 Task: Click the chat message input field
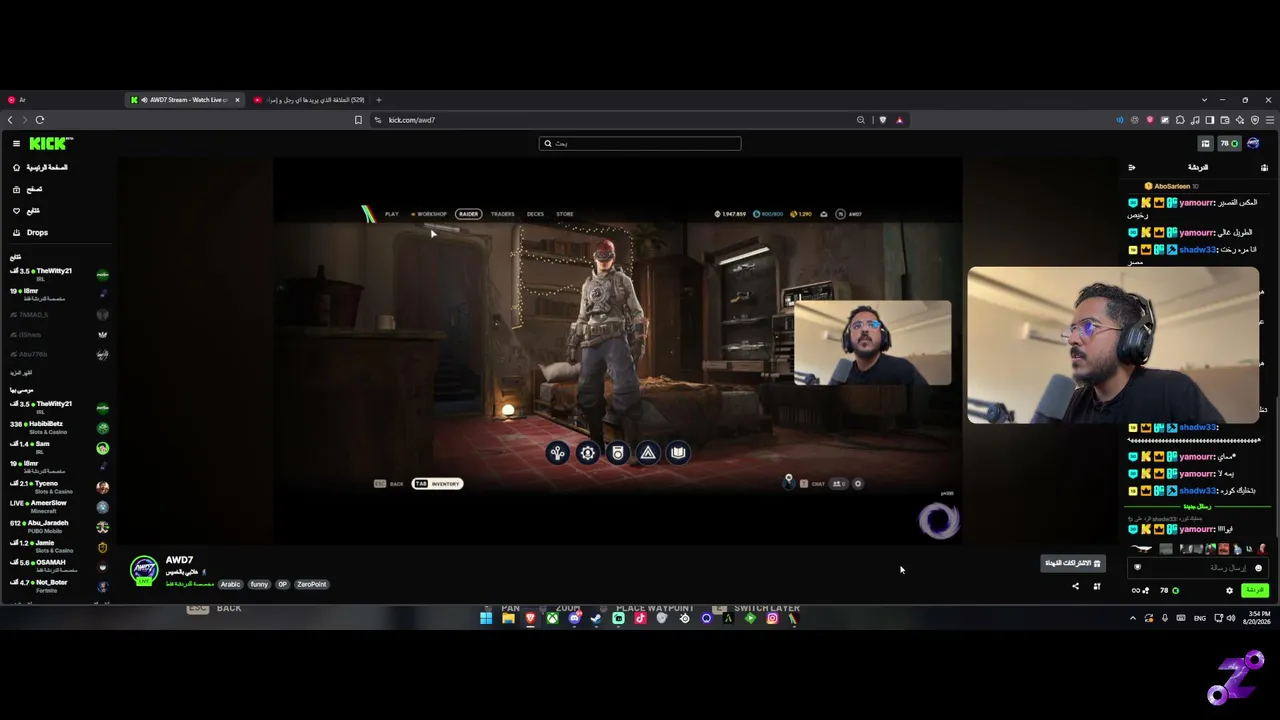point(1200,568)
